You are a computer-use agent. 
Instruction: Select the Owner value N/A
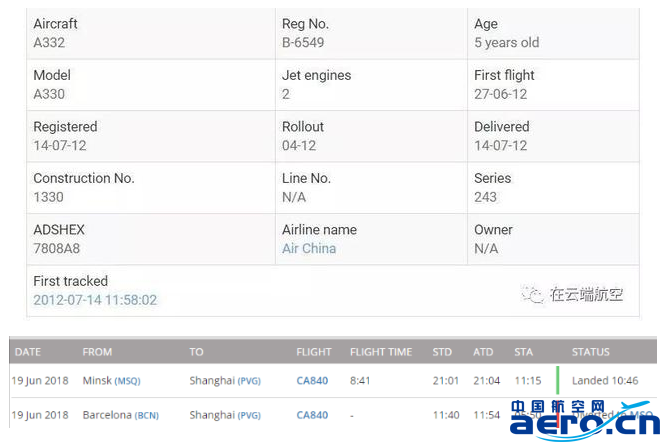pos(486,249)
